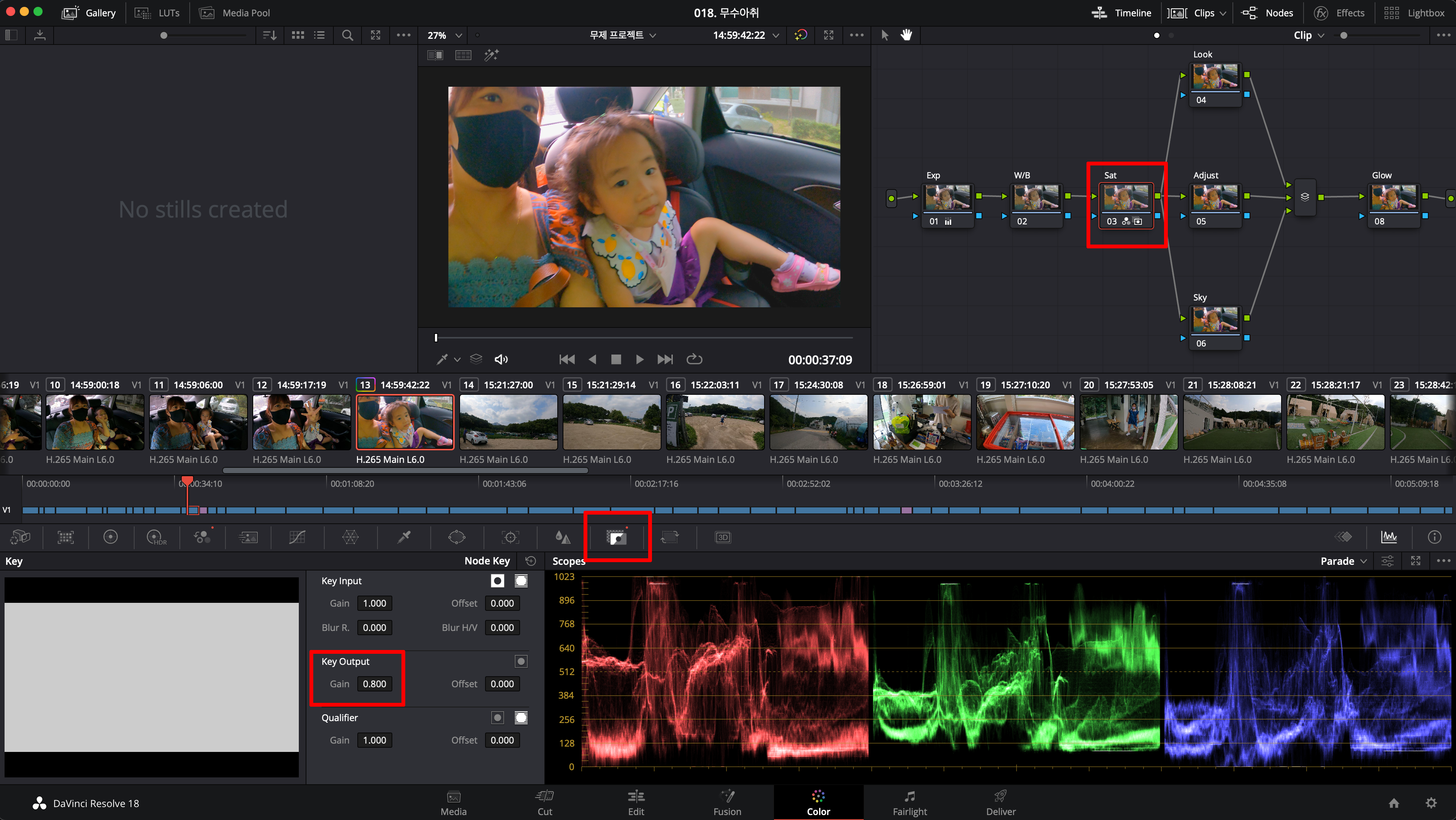Click the Play button in viewer
This screenshot has width=1456, height=820.
click(x=639, y=359)
